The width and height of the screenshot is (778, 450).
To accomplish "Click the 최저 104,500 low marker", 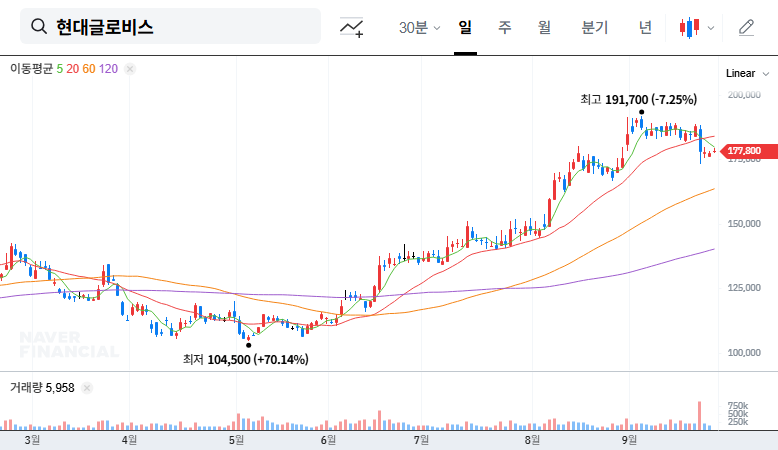I will (246, 359).
